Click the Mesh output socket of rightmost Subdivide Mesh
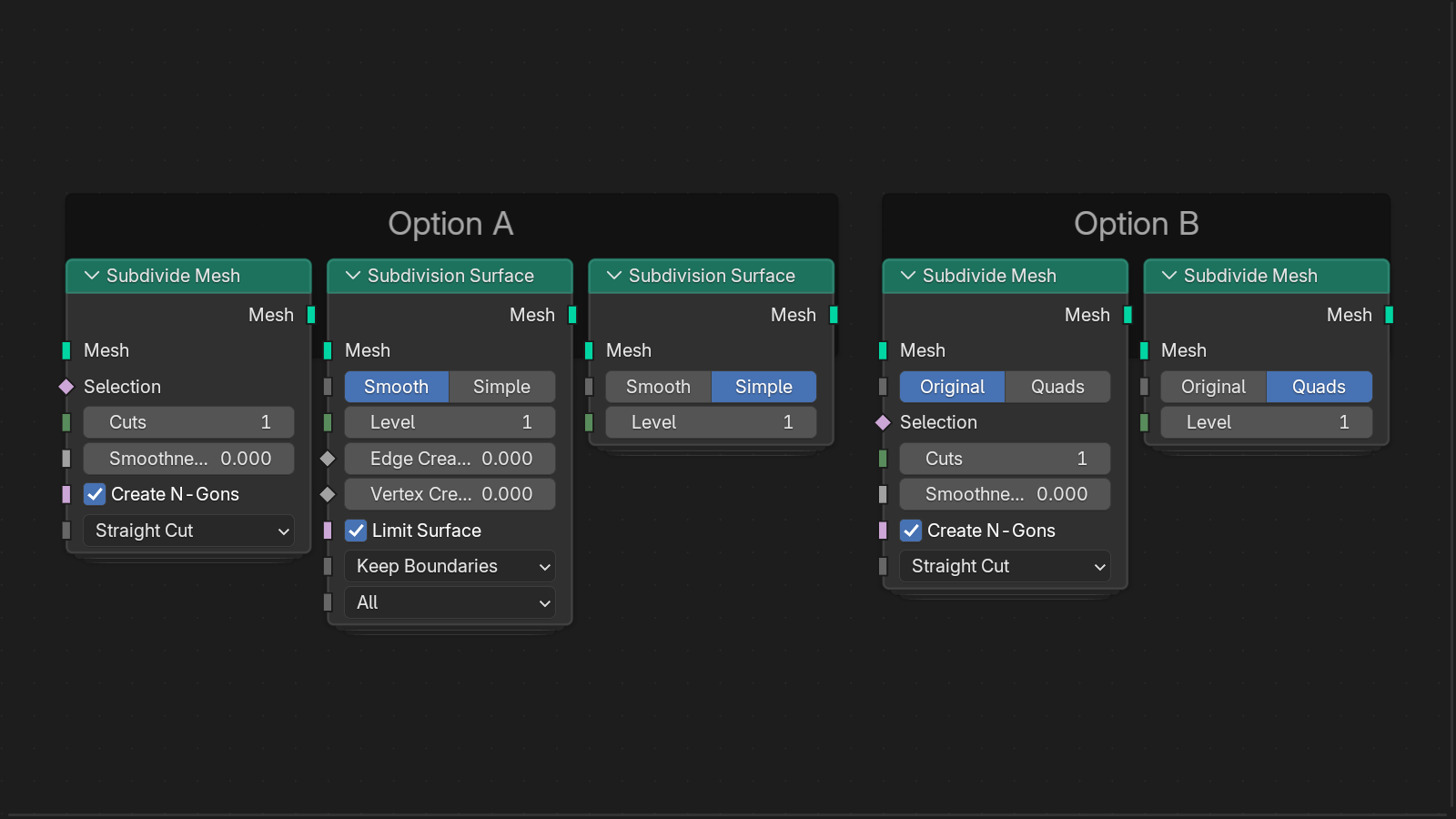Screen dimensions: 1456x819 pyautogui.click(x=1389, y=315)
